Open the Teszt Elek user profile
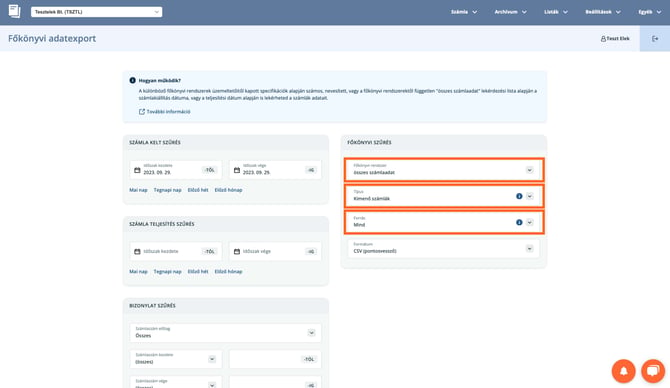 click(615, 38)
